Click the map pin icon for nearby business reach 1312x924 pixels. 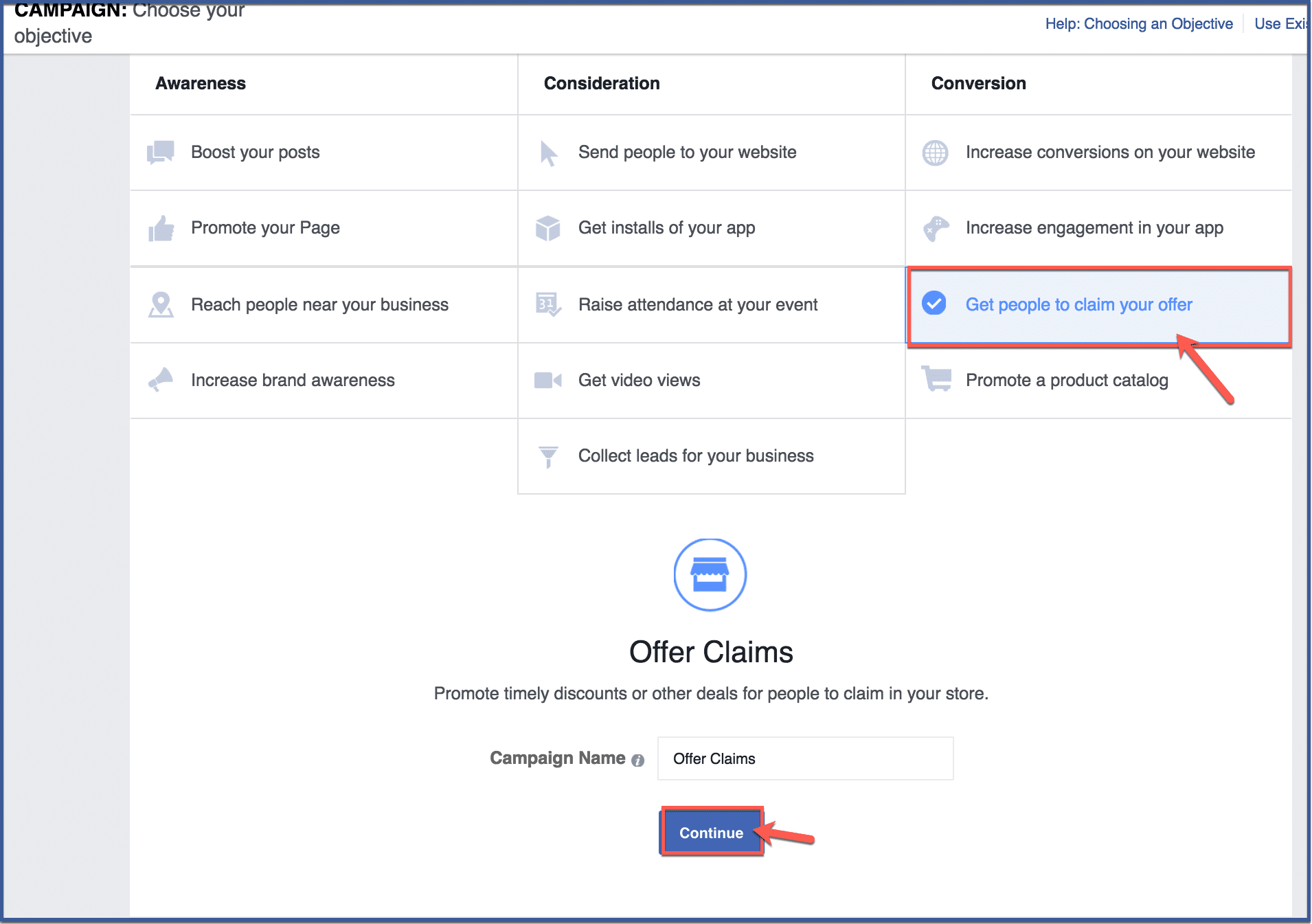pyautogui.click(x=161, y=304)
